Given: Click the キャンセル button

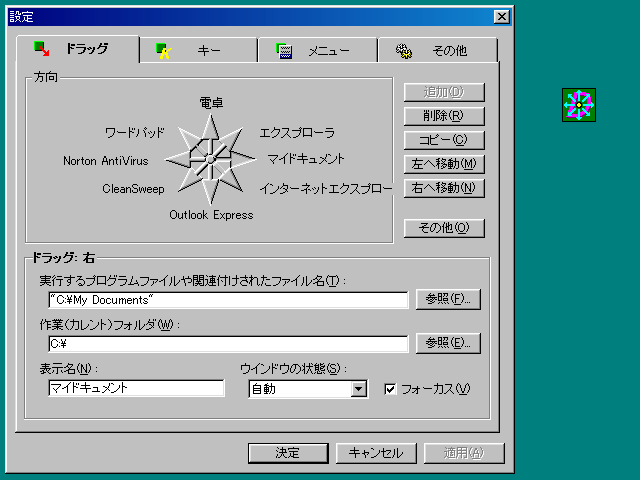Looking at the screenshot, I should pyautogui.click(x=376, y=453).
